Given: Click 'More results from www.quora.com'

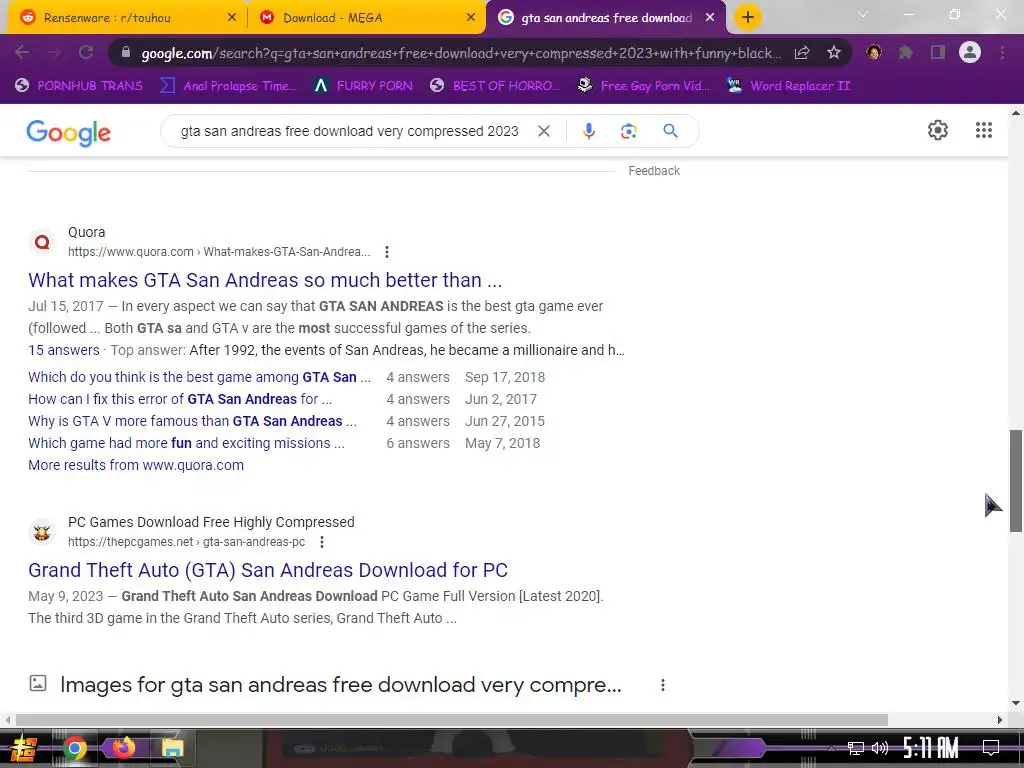Looking at the screenshot, I should [136, 465].
